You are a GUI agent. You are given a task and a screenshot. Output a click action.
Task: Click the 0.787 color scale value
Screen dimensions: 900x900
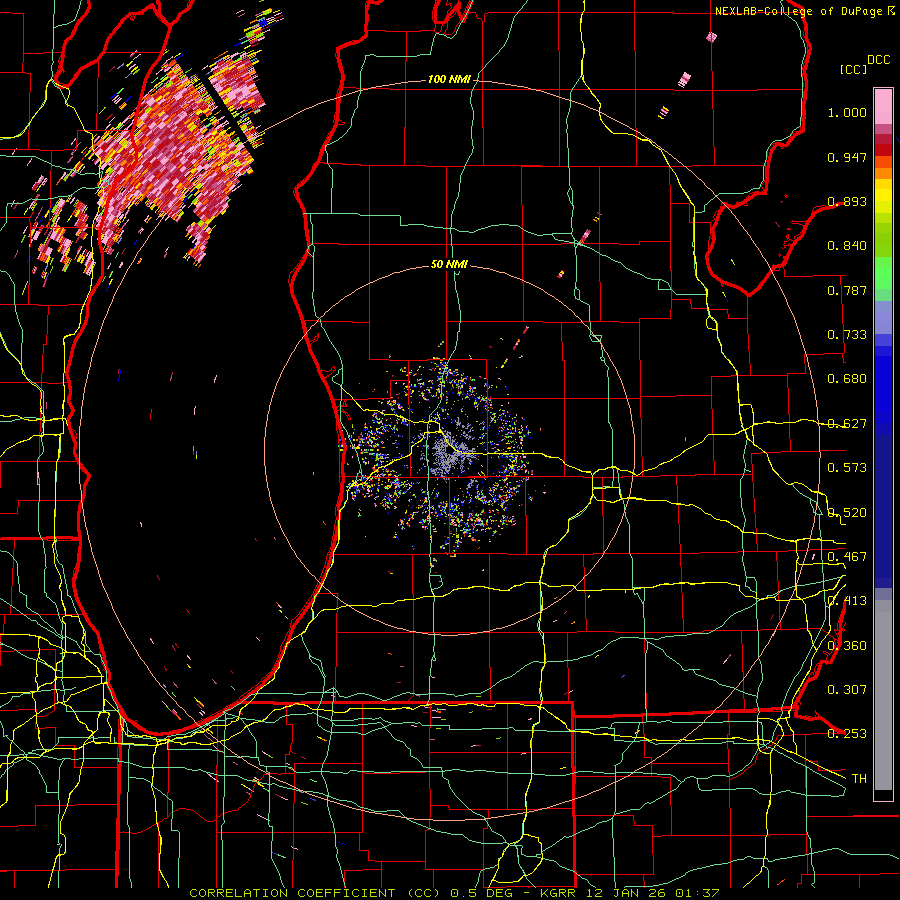(847, 290)
